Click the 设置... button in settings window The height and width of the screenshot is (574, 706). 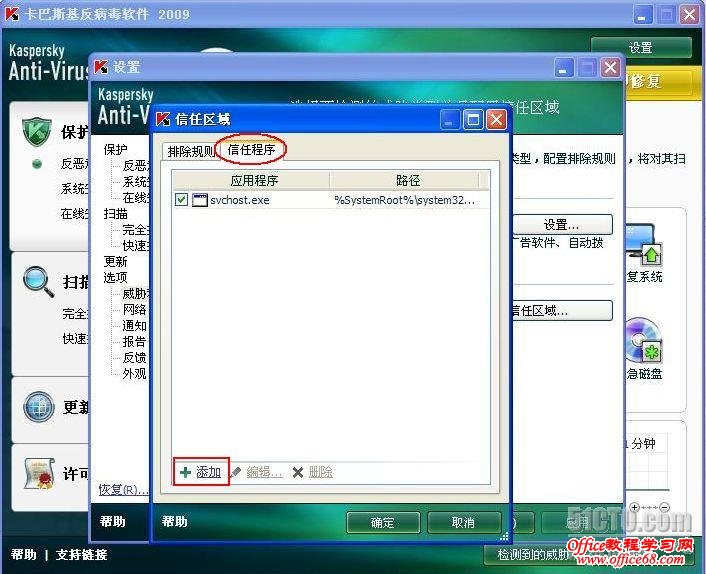pos(562,224)
